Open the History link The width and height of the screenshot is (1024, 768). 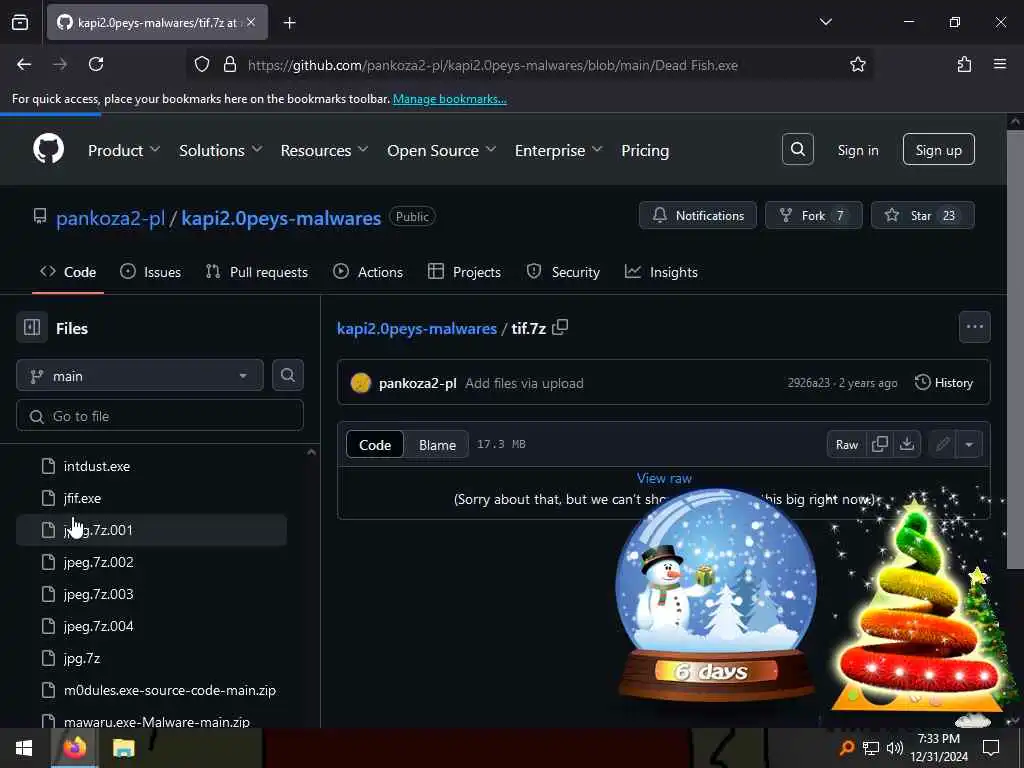tap(944, 383)
